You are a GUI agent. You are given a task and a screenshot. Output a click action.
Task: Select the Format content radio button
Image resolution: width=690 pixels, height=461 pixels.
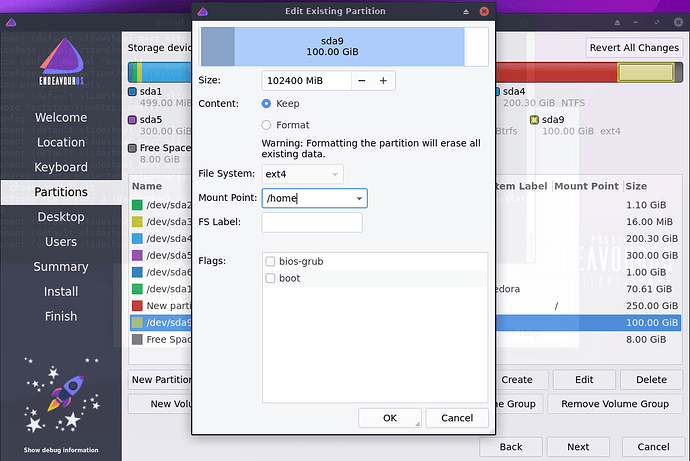click(x=266, y=125)
